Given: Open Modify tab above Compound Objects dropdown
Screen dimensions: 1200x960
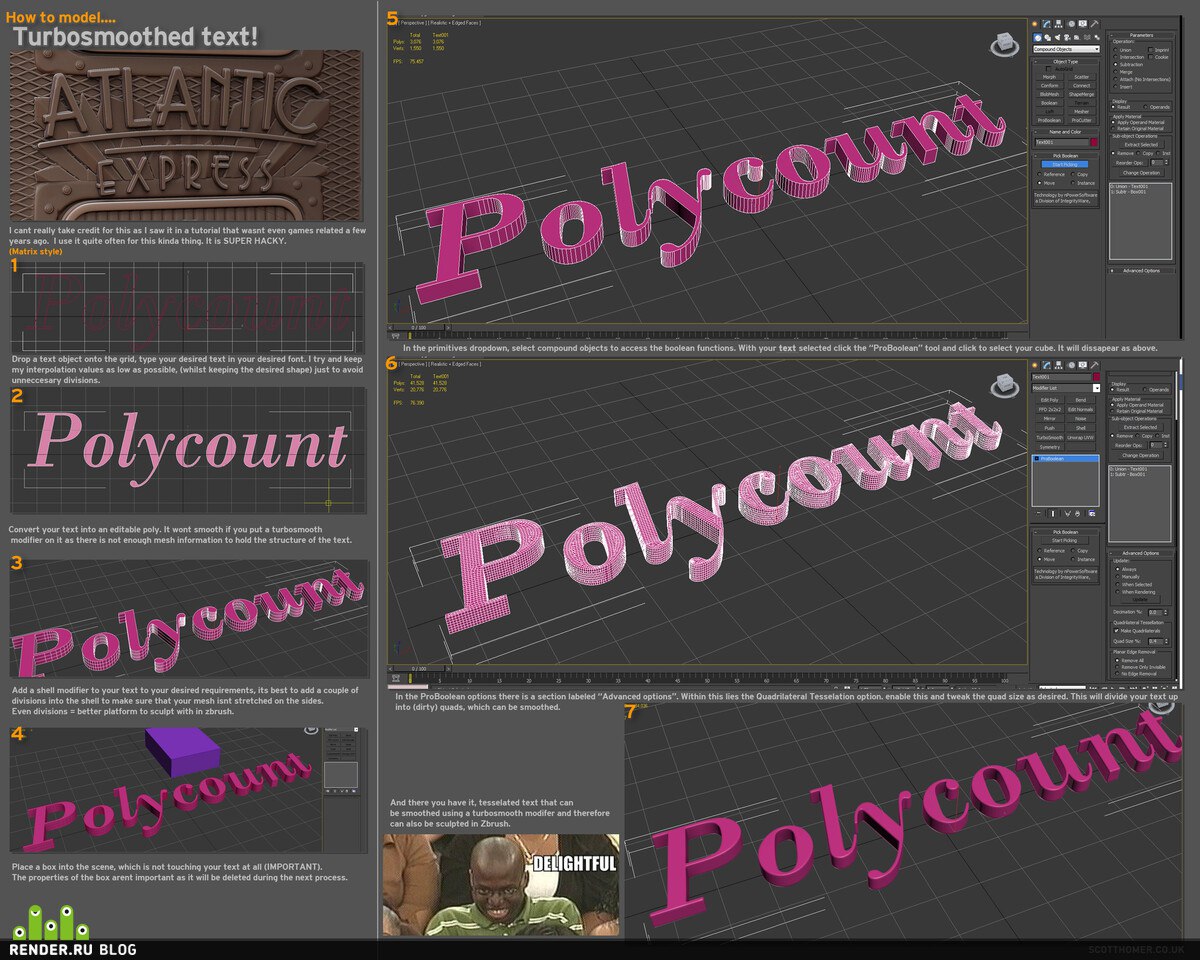Looking at the screenshot, I should (1047, 24).
